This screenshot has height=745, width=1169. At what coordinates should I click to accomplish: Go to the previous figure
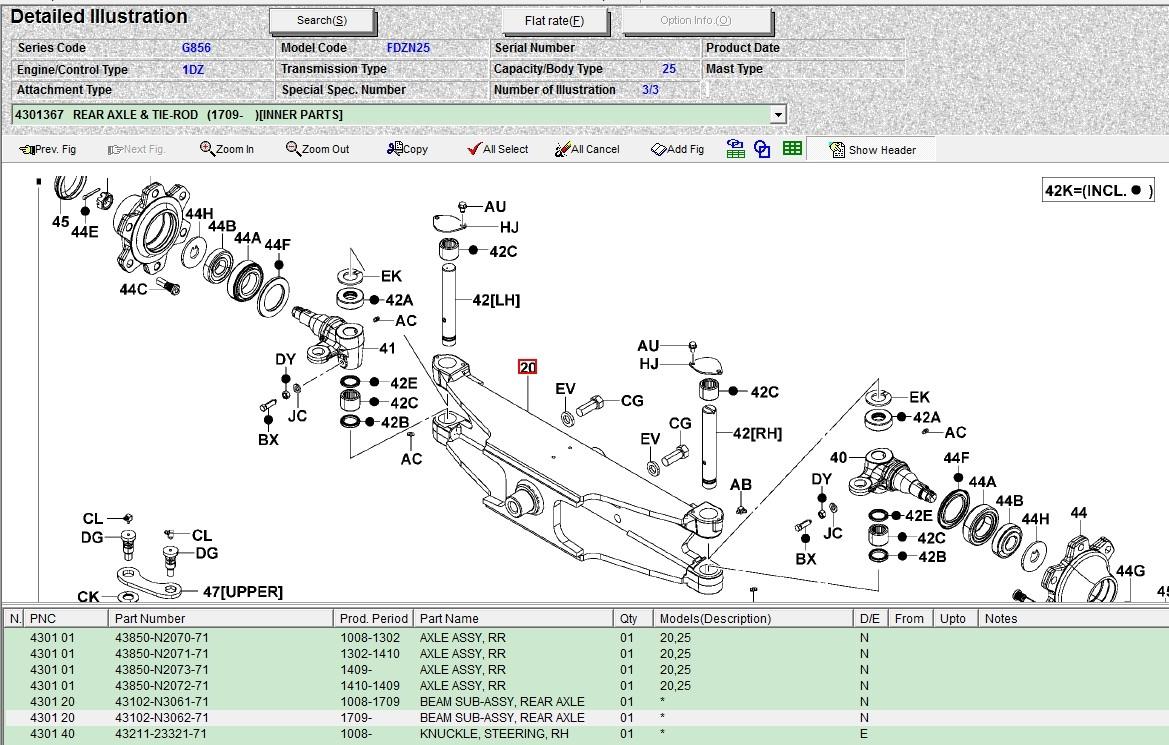(x=47, y=149)
